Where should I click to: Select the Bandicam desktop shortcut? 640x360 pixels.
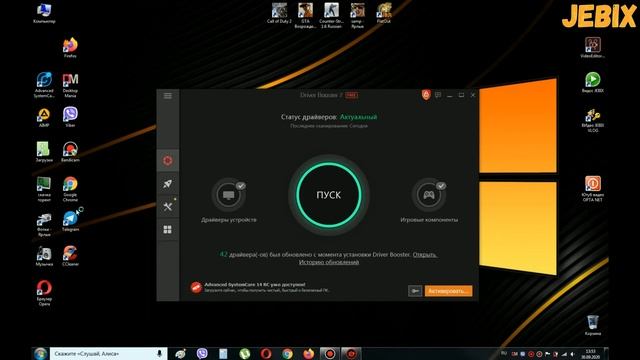point(70,152)
